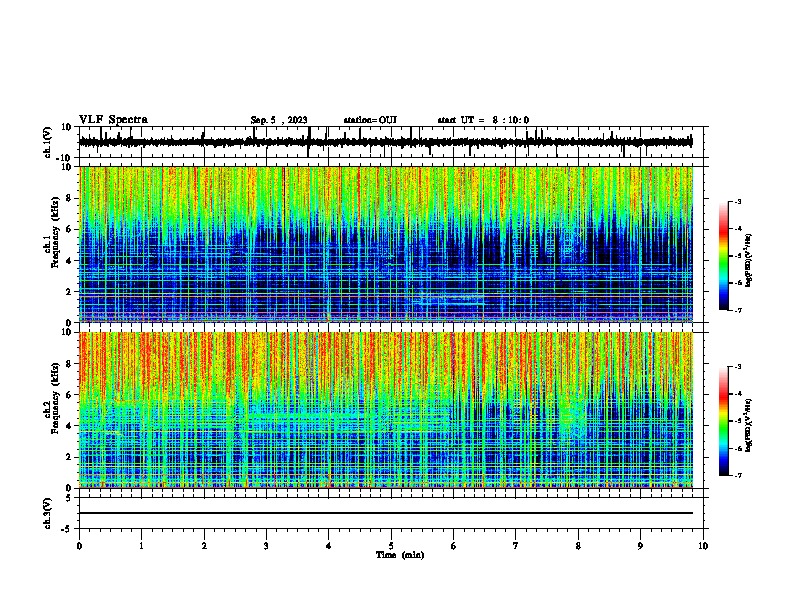Click the log(PSD) label beside ch.2 colorbar
Screen dimensions: 792x612
pos(749,425)
